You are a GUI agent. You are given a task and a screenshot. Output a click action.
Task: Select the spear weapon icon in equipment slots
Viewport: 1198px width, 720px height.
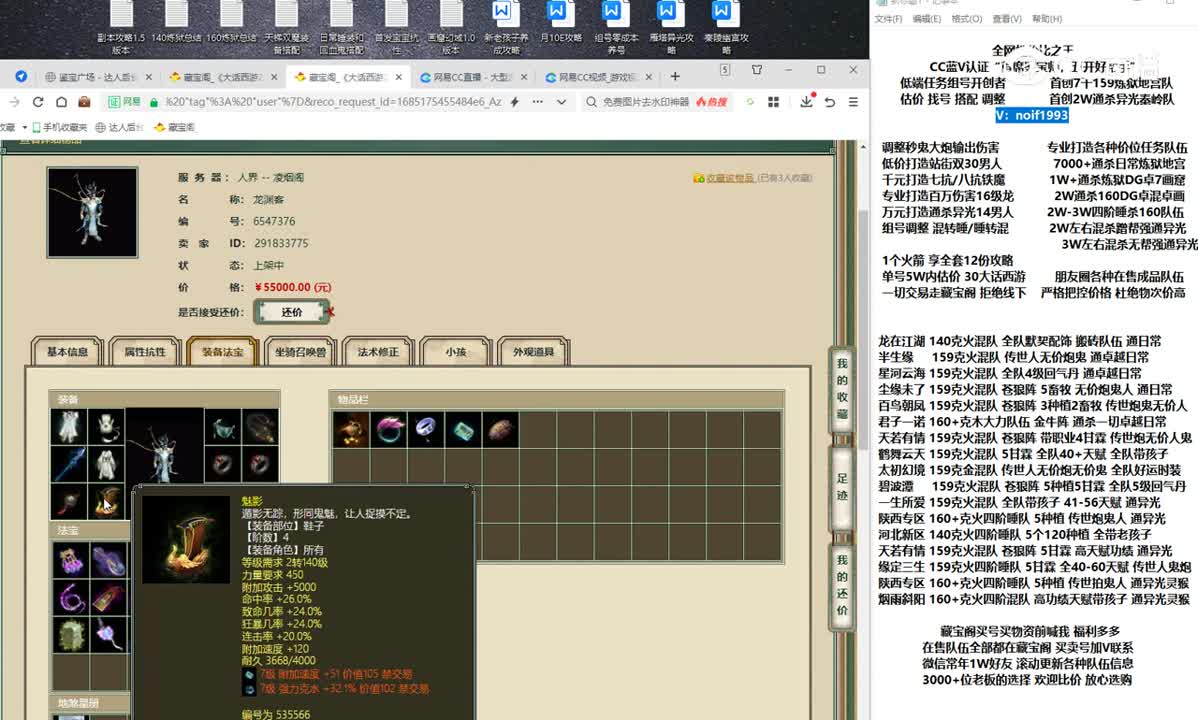coord(69,464)
